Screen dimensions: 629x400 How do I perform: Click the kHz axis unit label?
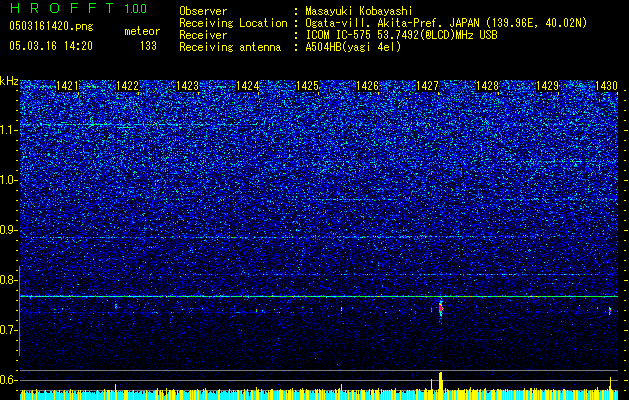[9, 81]
